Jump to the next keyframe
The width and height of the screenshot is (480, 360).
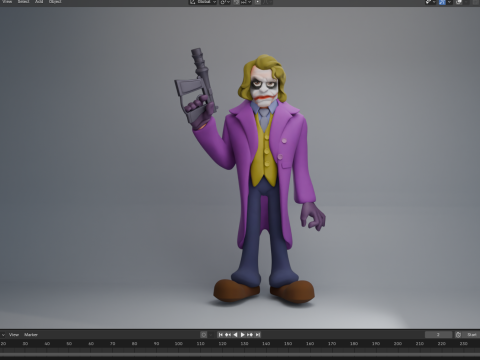pos(250,334)
